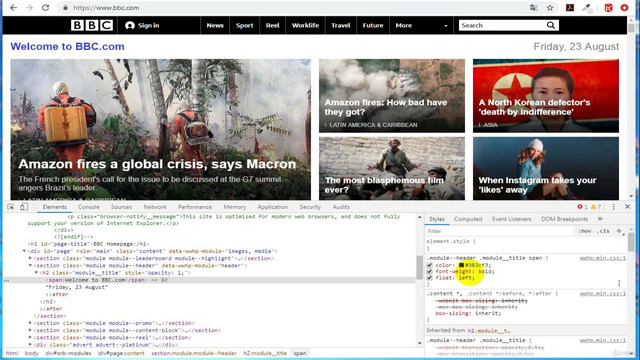The image size is (640, 360).
Task: Uncheck the font-weight property checkbox
Action: pos(429,271)
